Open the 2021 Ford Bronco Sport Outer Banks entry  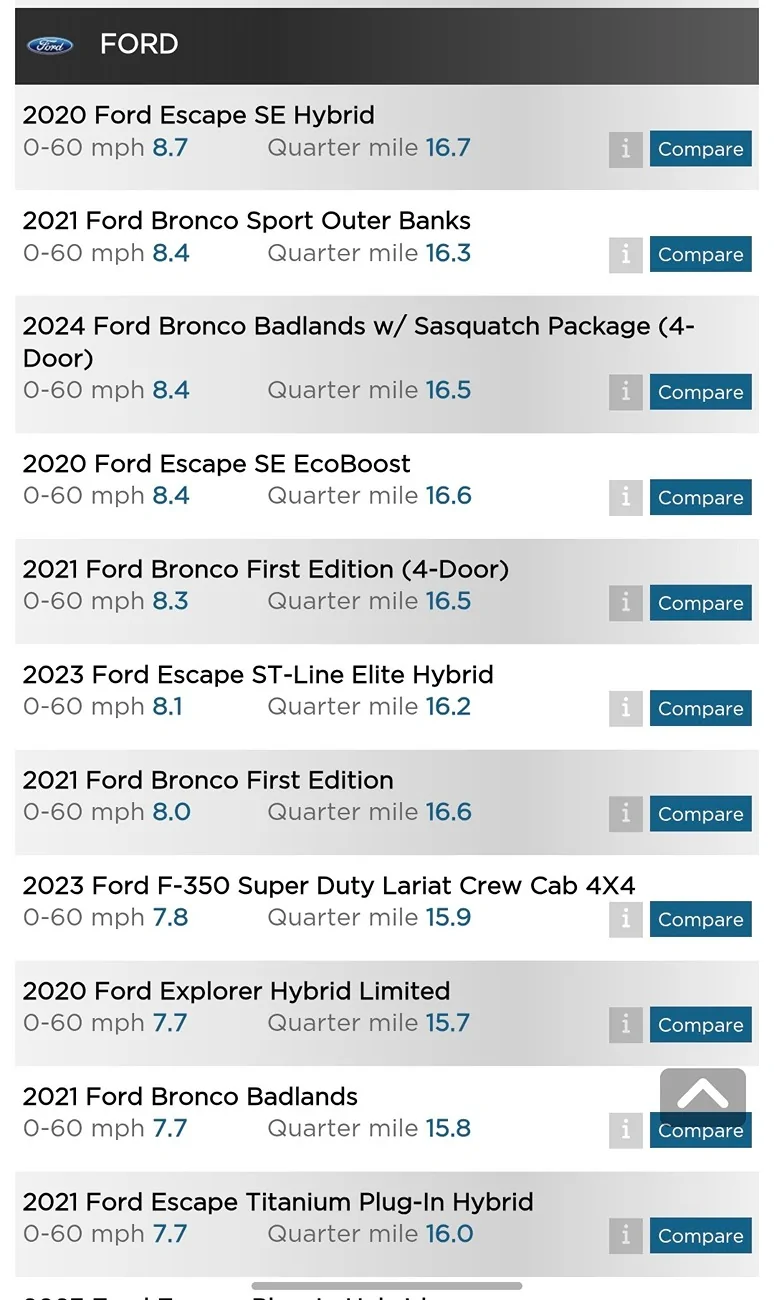[x=246, y=221]
